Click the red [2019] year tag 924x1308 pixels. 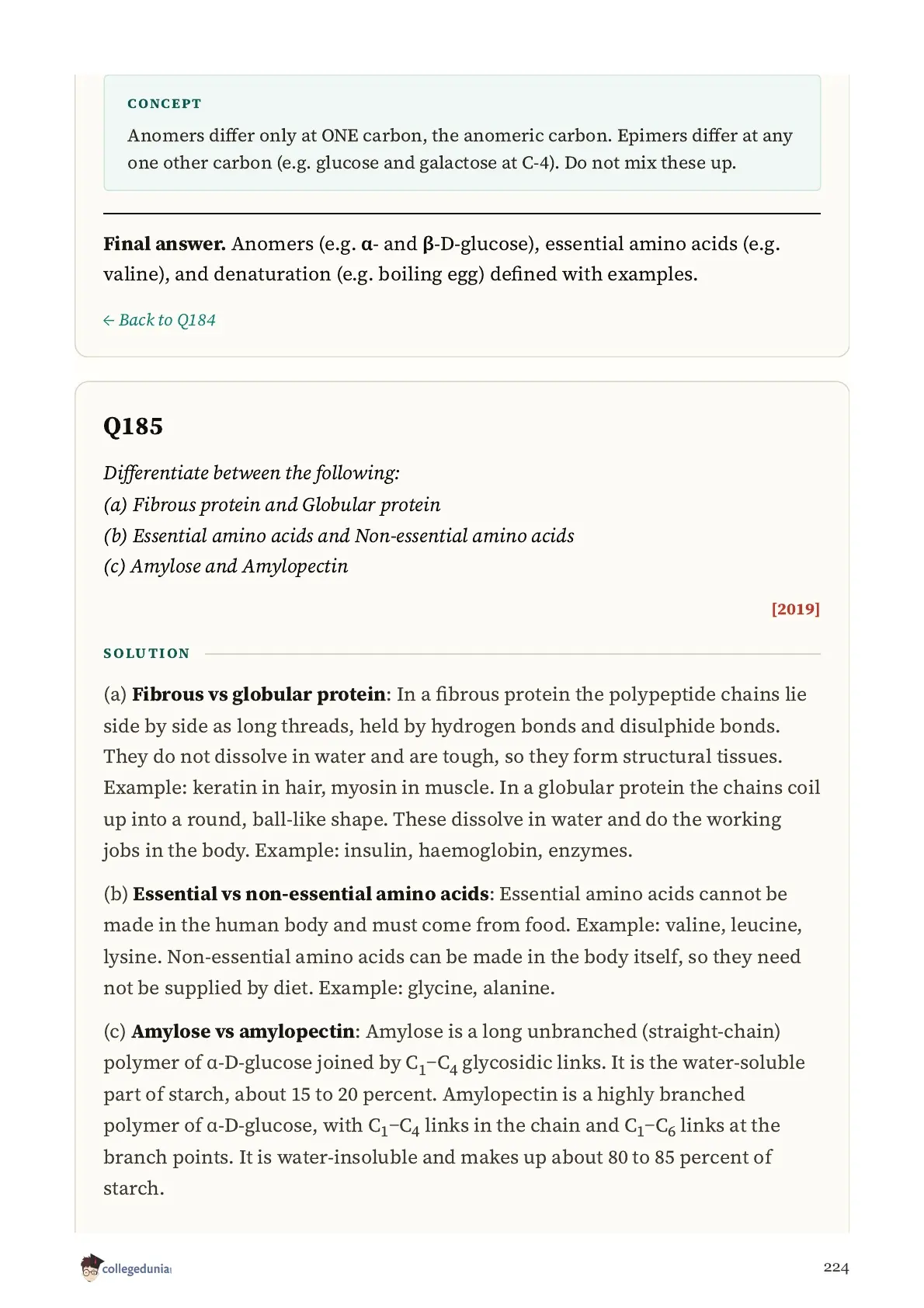(x=796, y=609)
